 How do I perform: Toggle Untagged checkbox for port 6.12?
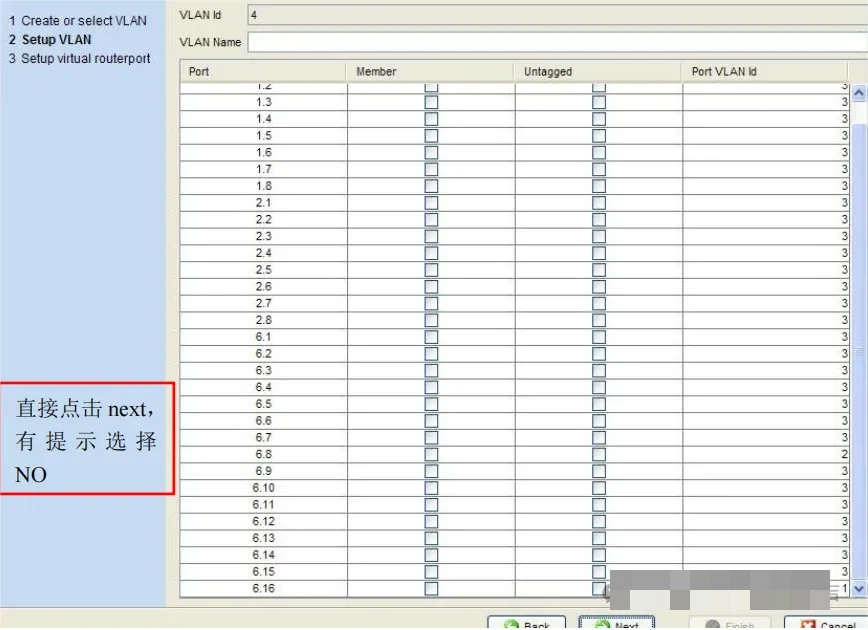599,521
